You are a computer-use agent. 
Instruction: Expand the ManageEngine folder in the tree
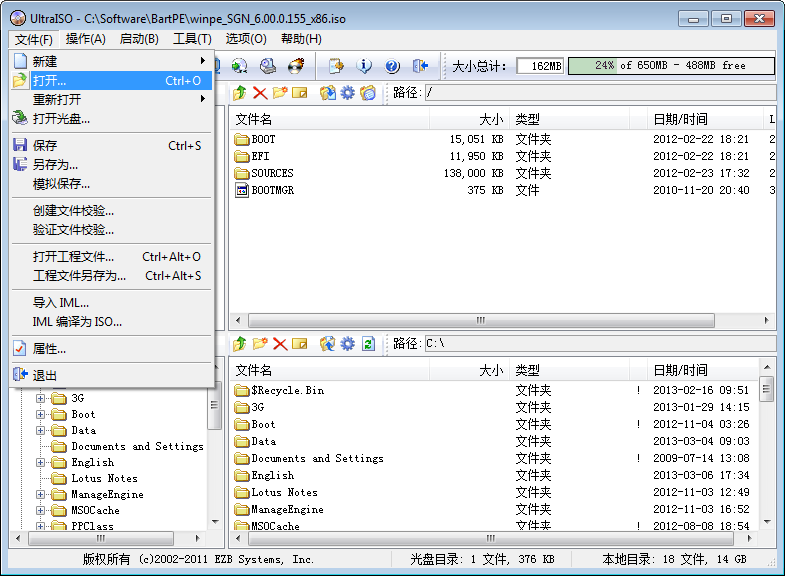point(41,494)
